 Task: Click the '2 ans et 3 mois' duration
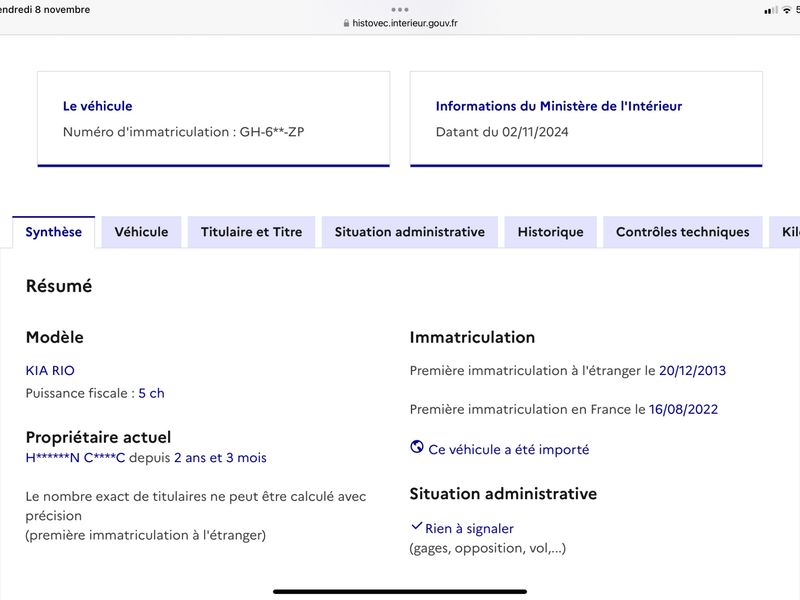click(220, 458)
